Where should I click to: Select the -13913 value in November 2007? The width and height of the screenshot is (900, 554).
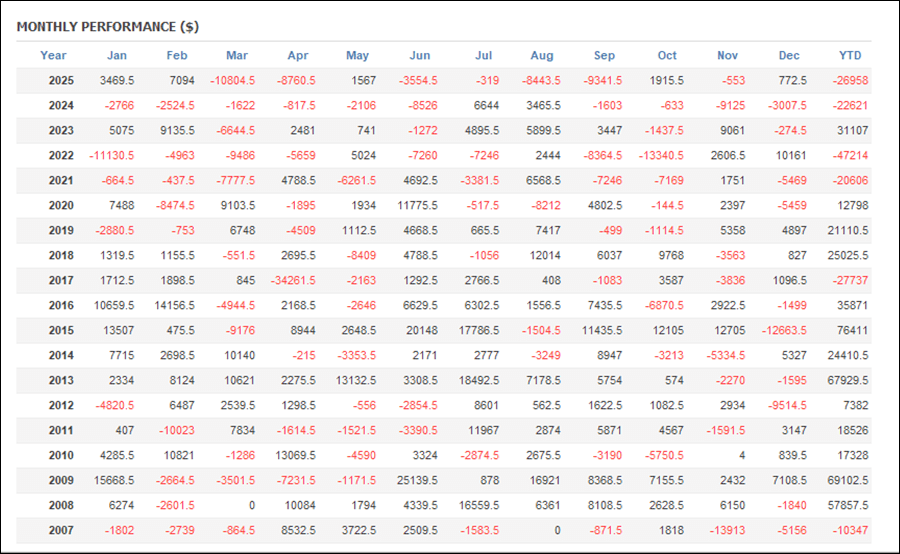click(727, 530)
